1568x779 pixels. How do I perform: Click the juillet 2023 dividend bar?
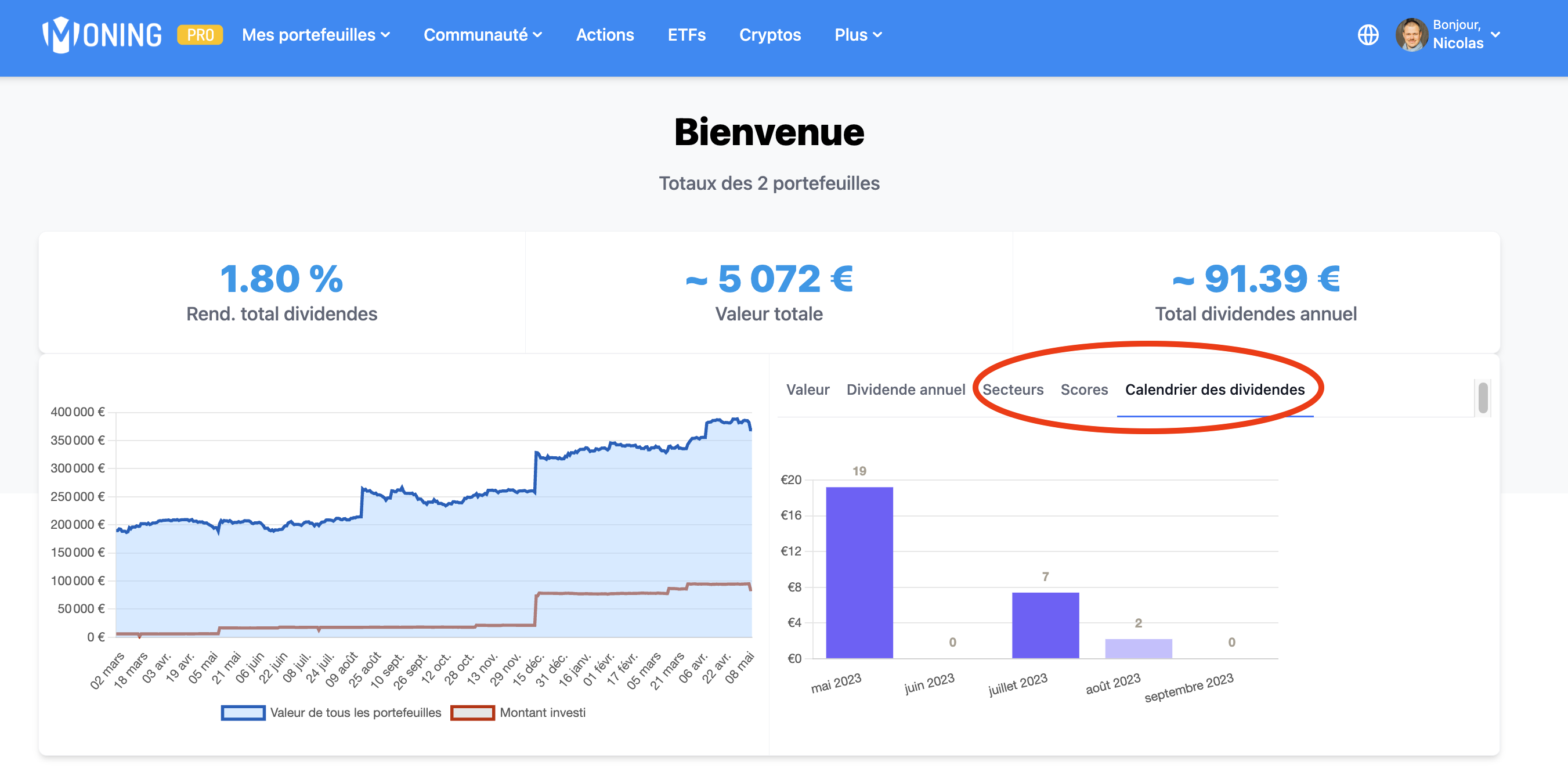[x=1045, y=625]
